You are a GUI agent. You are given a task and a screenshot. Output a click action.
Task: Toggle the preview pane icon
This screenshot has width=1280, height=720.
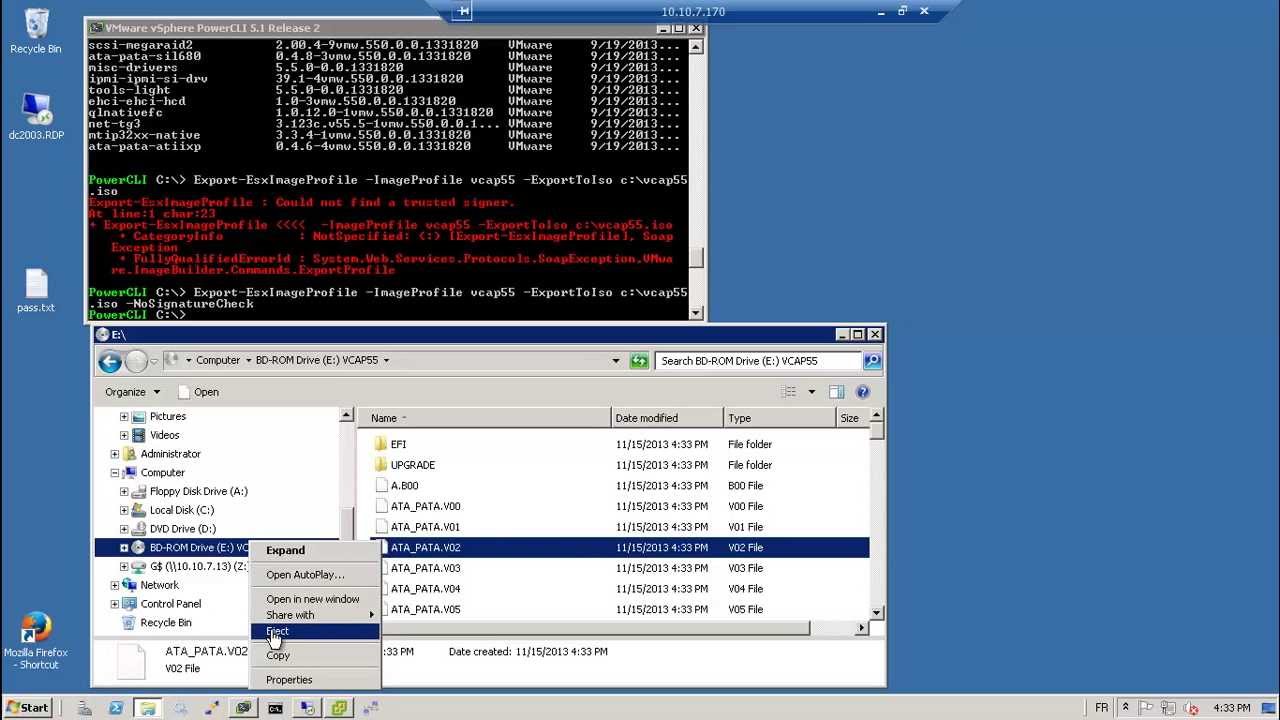click(x=836, y=392)
